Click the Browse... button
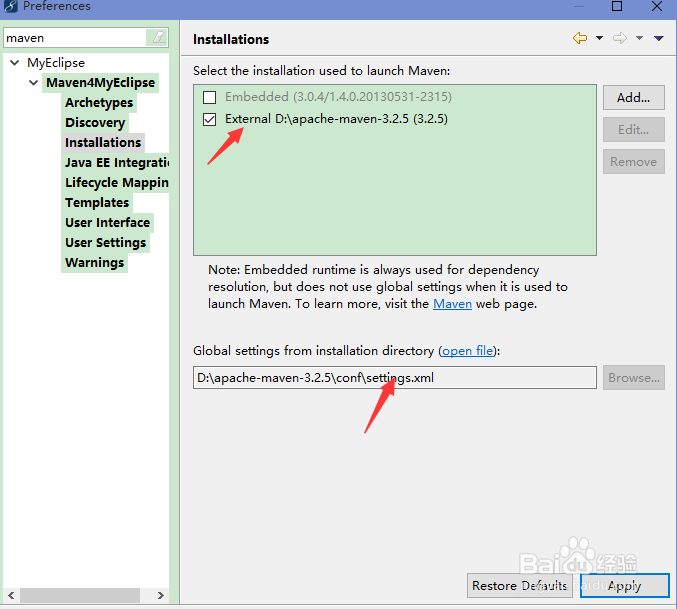 coord(633,378)
